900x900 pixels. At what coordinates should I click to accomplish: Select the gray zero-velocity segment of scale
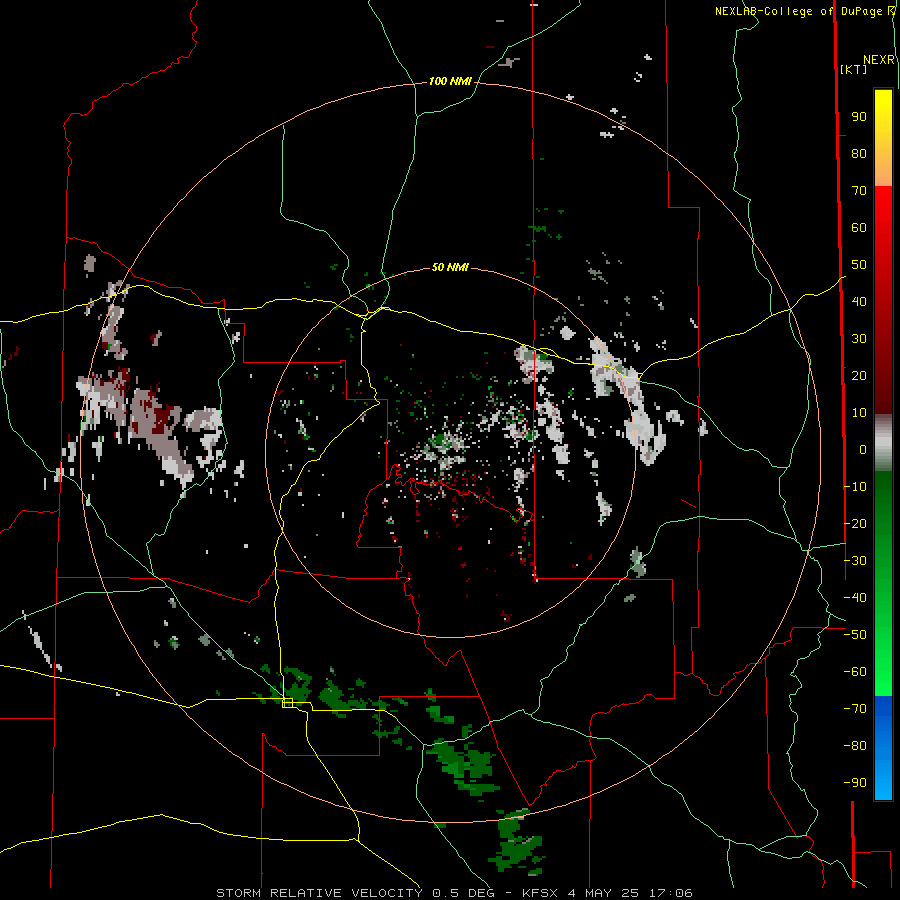click(x=883, y=443)
